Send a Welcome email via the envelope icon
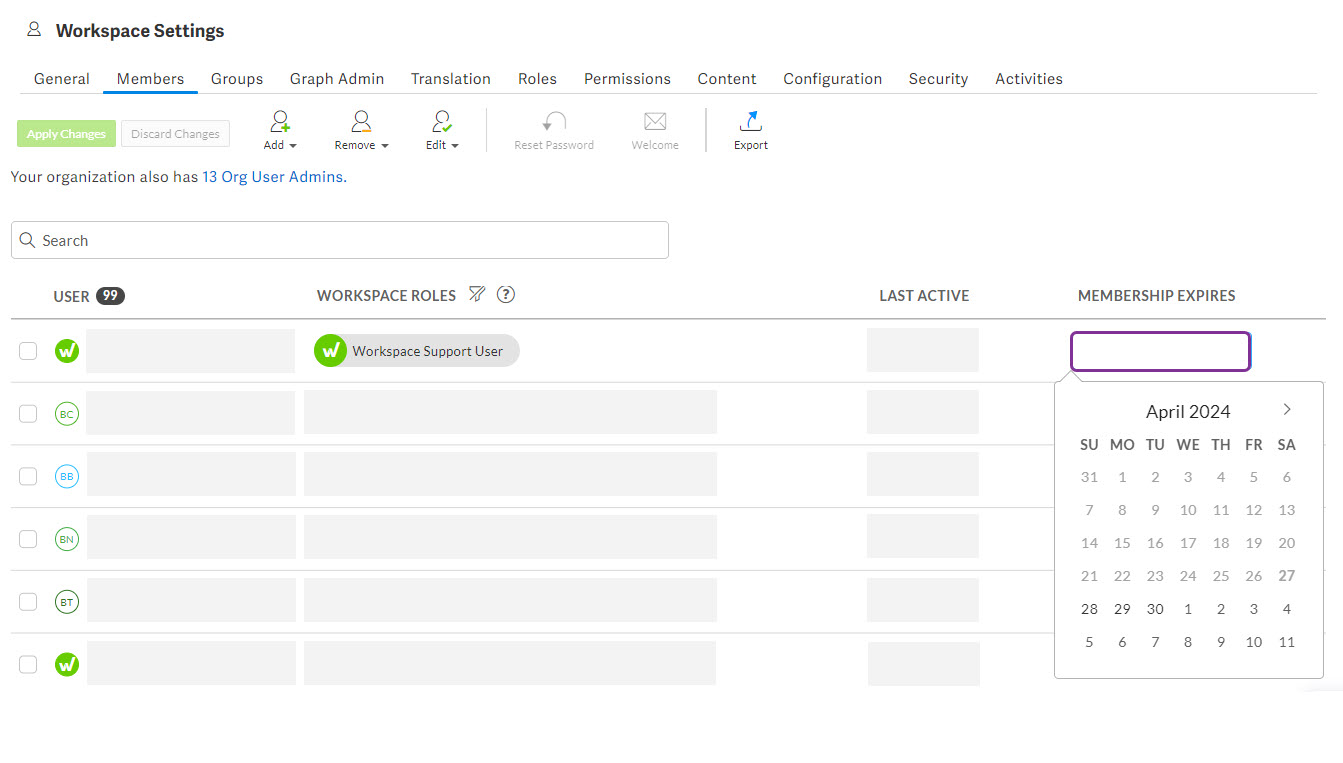This screenshot has height=763, width=1343. point(654,122)
